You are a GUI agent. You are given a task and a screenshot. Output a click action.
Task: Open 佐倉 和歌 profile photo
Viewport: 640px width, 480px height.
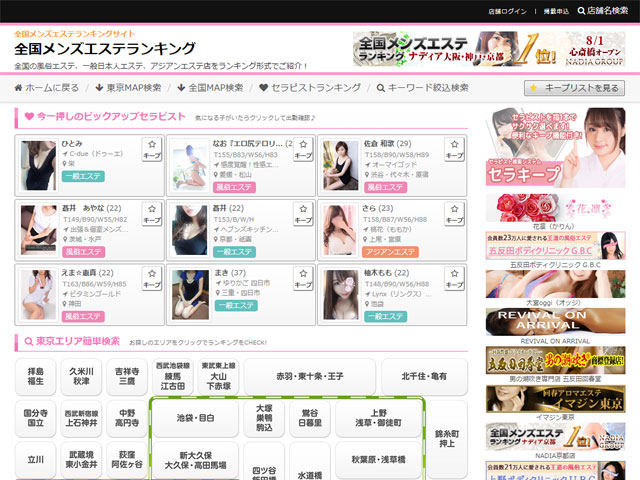(341, 165)
